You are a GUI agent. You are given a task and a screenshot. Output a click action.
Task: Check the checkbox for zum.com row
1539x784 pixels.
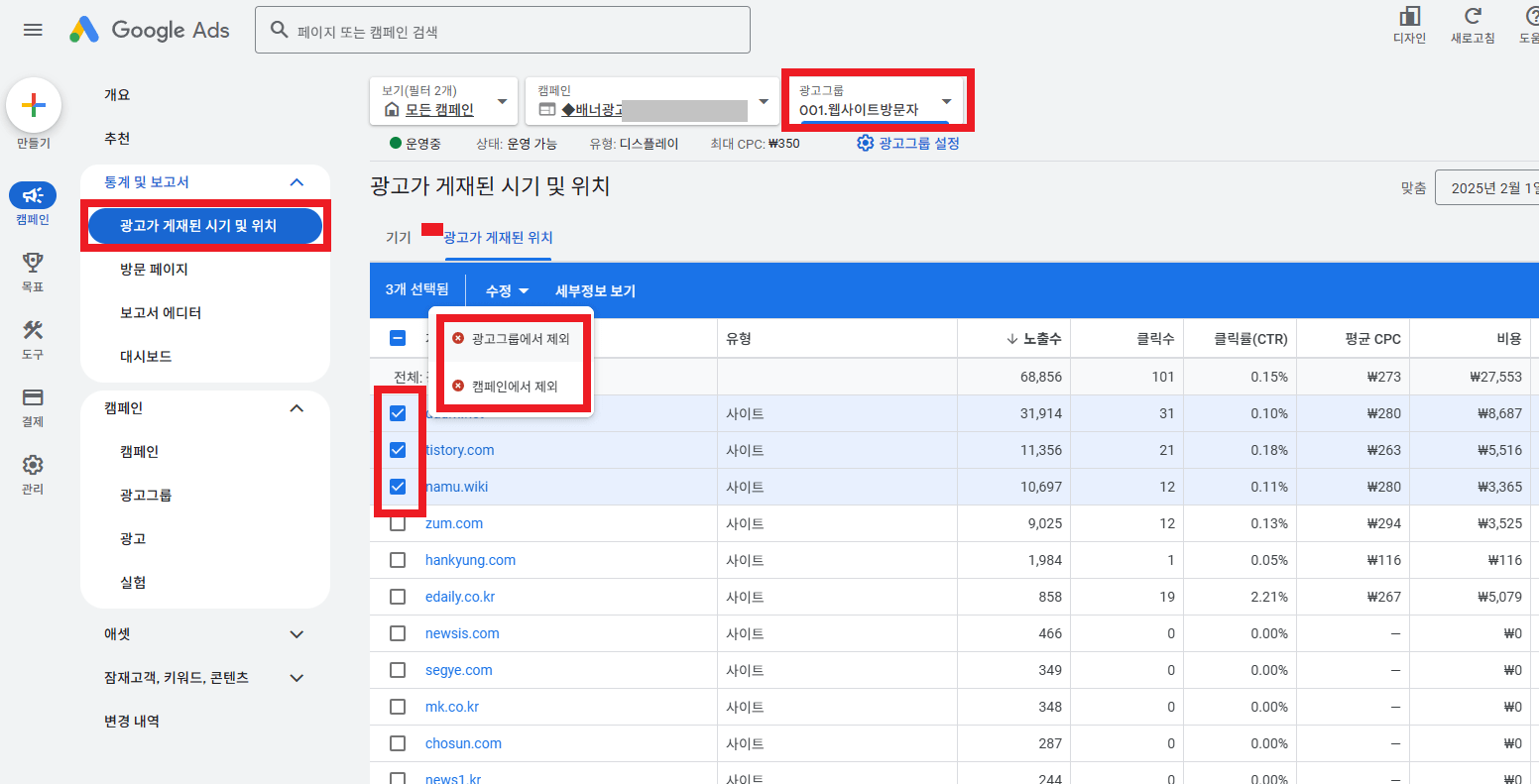click(x=398, y=522)
